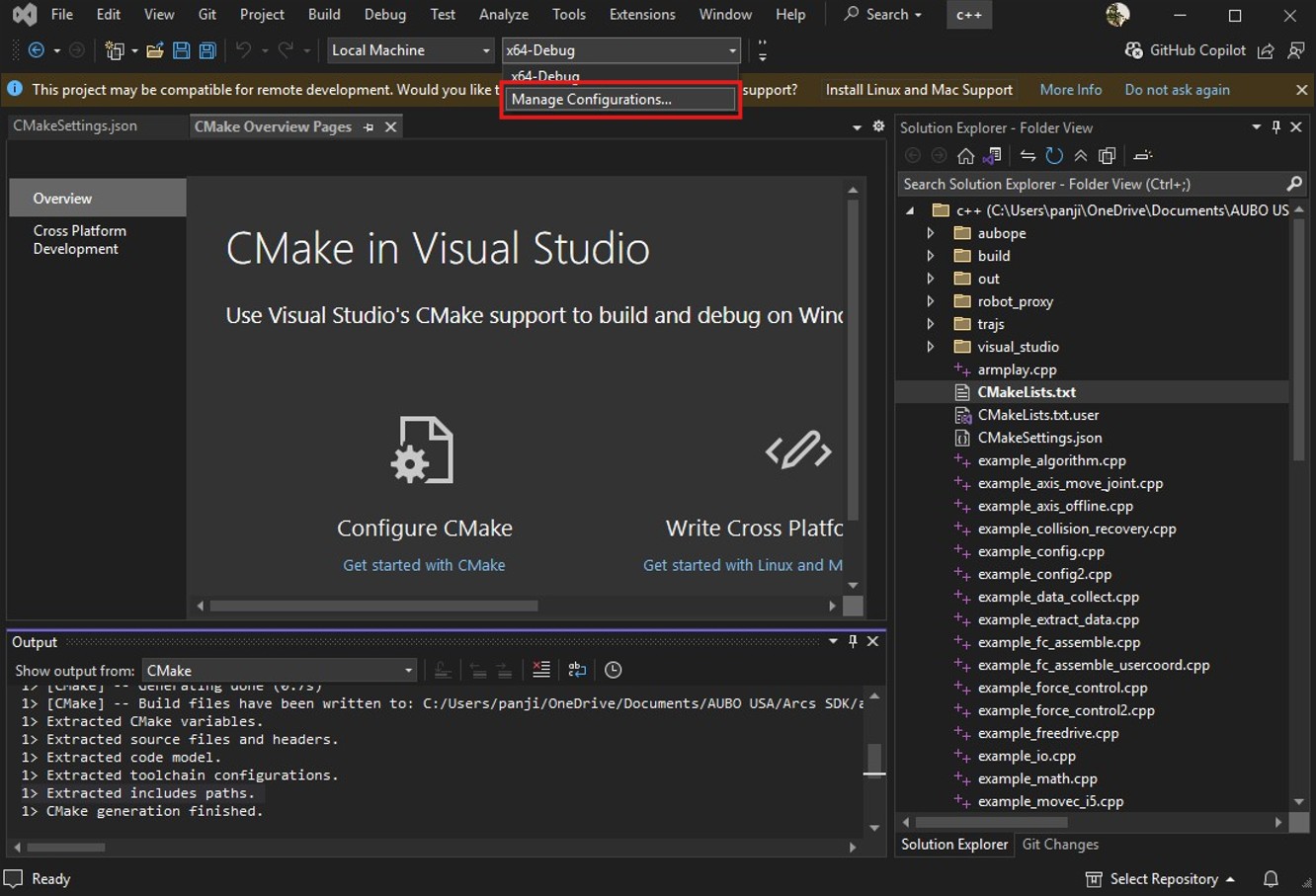
Task: Click the Solution Explorer properties dash icon
Action: click(x=1143, y=156)
